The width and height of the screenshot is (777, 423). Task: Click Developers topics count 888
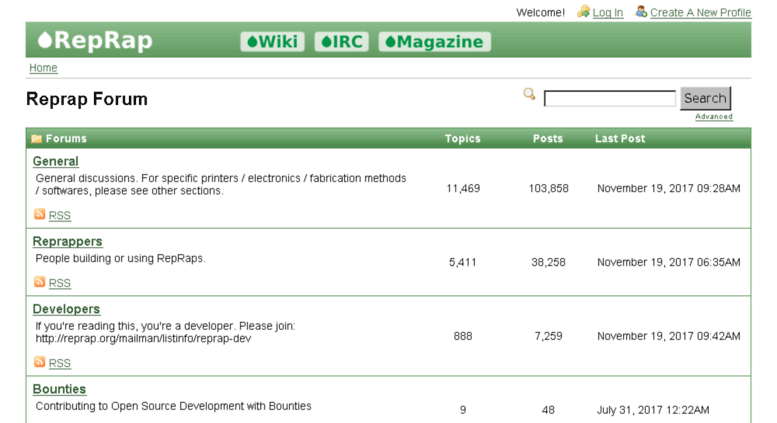click(463, 336)
